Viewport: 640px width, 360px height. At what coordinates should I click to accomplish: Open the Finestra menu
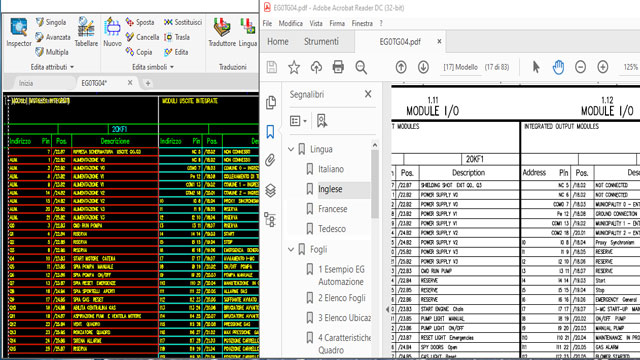pyautogui.click(x=362, y=24)
